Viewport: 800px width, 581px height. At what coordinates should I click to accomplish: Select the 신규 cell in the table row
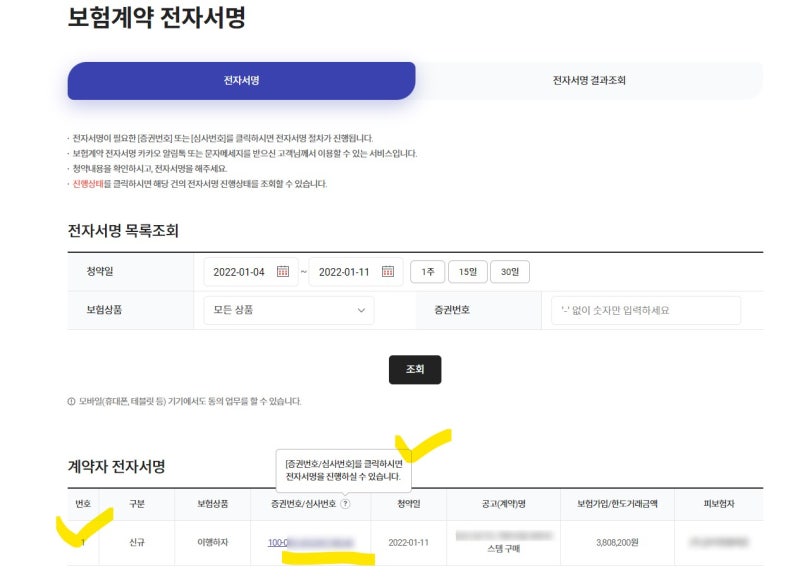pyautogui.click(x=137, y=543)
